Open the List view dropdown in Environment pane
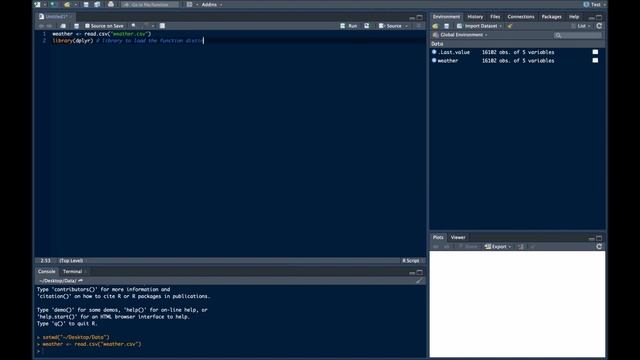This screenshot has height=360, width=640. (581, 26)
